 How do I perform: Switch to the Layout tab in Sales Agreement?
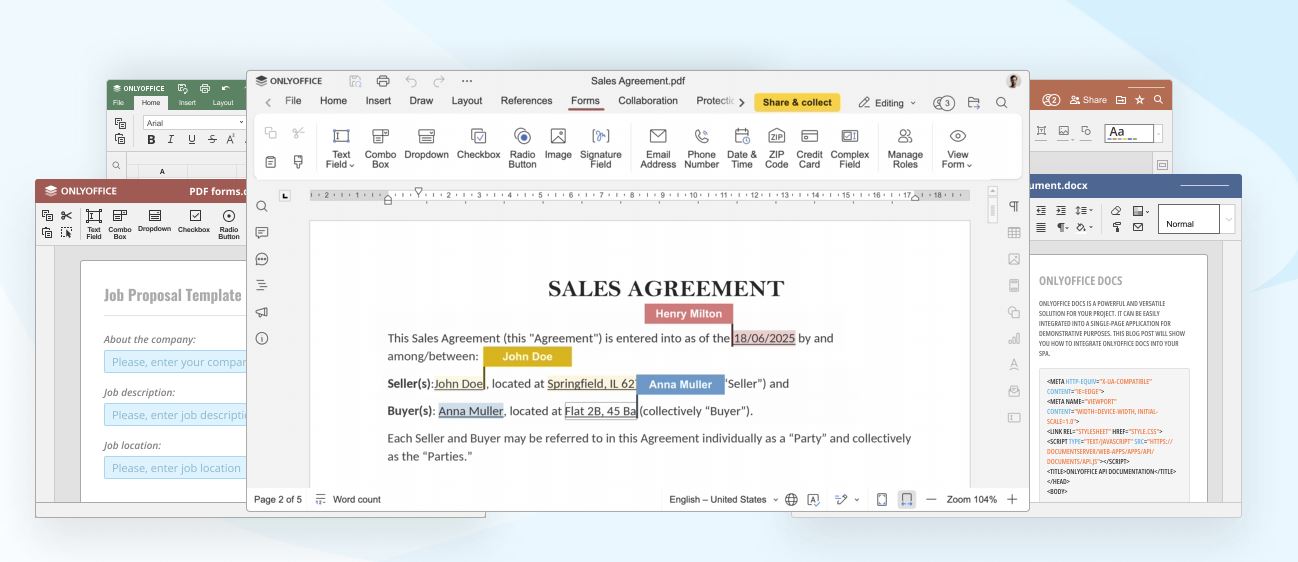[467, 101]
